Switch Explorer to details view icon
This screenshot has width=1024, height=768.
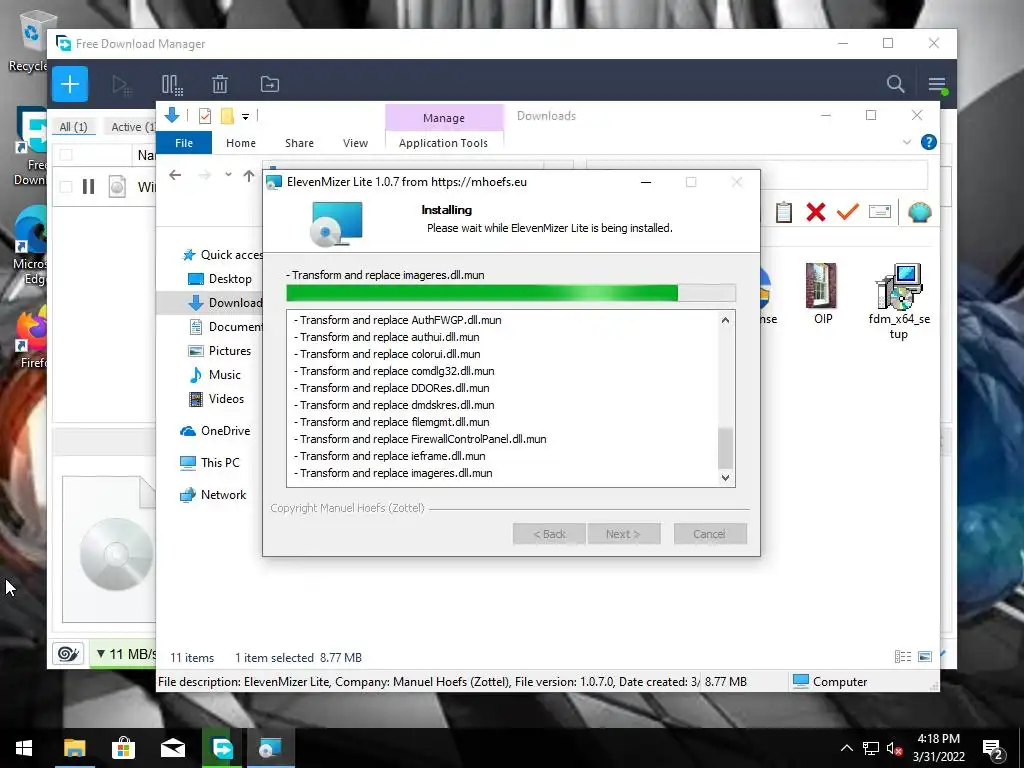[x=903, y=656]
